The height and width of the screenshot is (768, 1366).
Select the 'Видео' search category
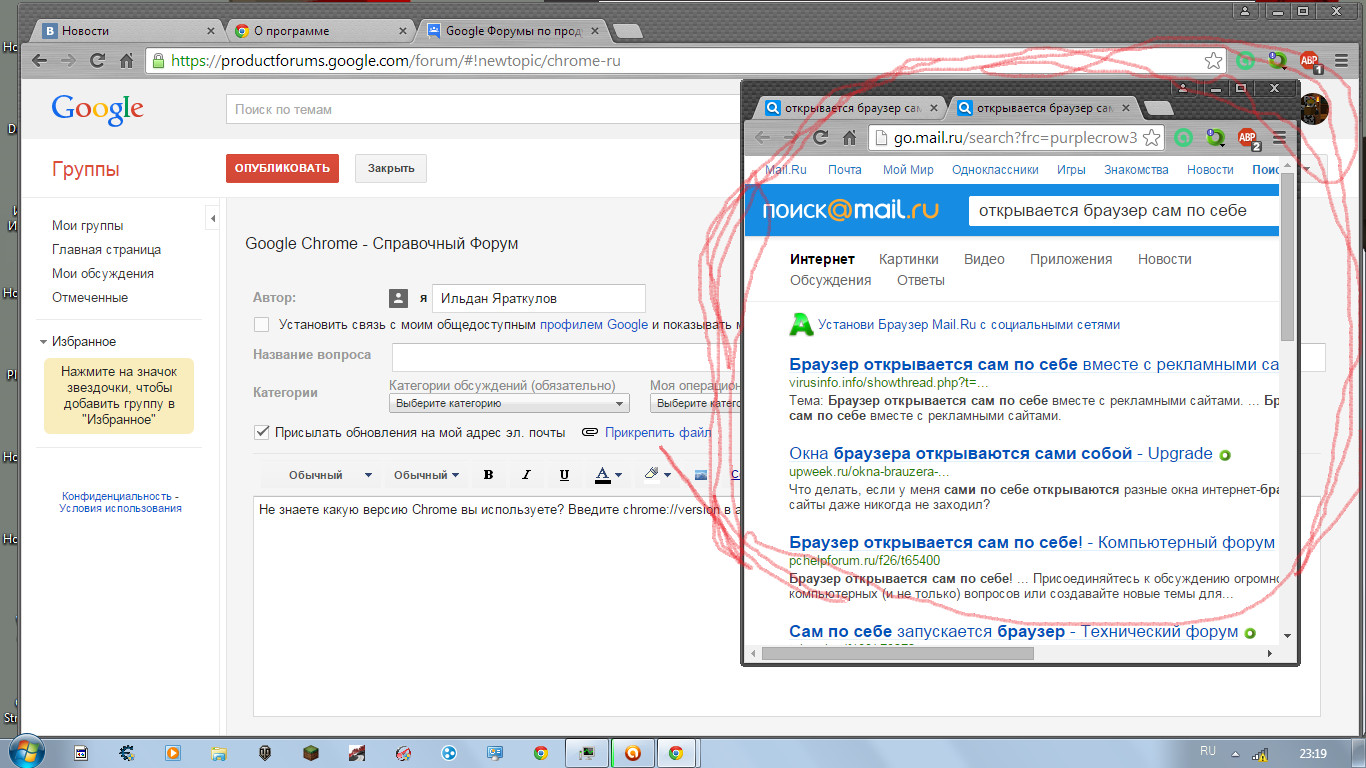[984, 259]
